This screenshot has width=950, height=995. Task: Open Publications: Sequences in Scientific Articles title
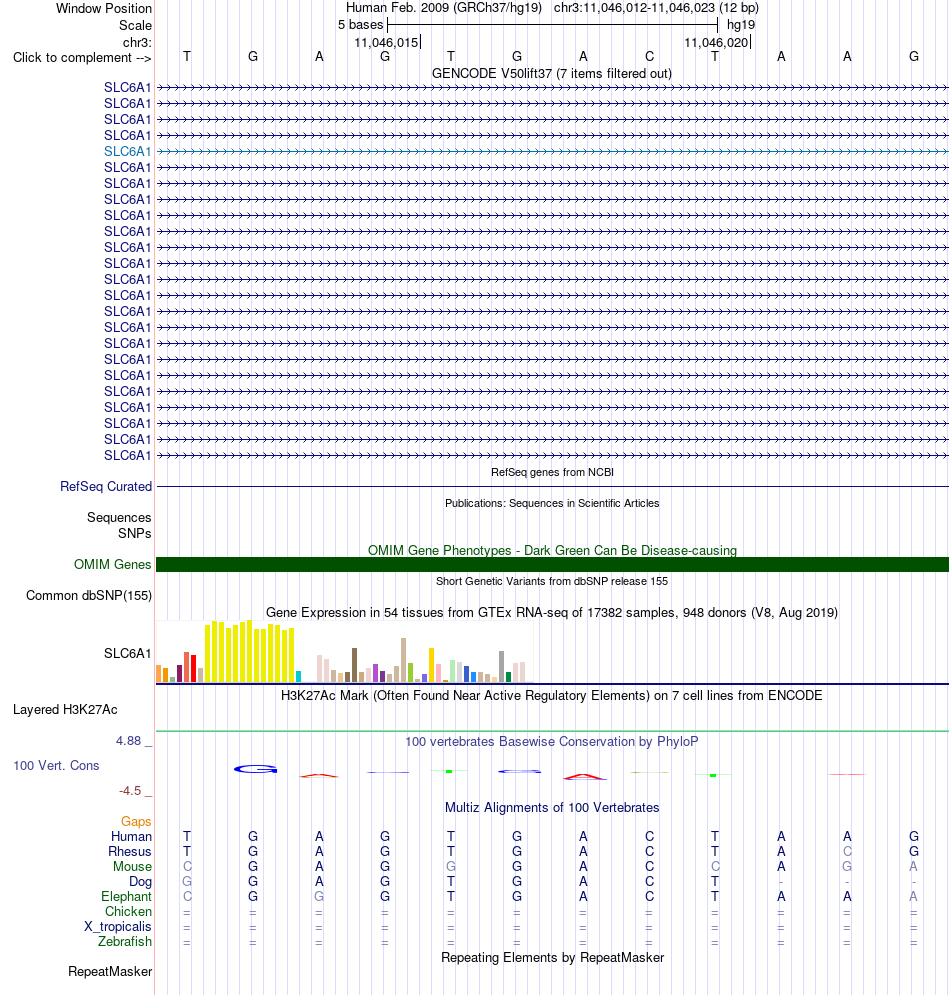552,503
